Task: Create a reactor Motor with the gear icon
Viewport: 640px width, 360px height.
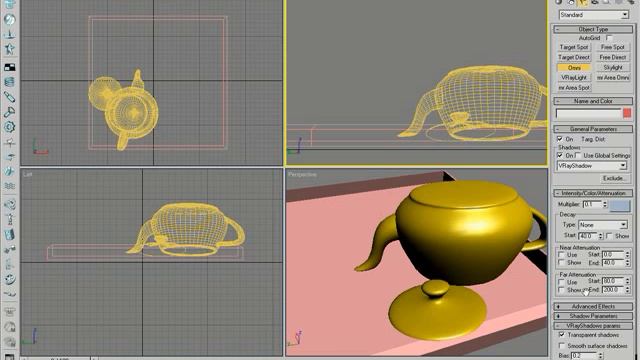Action: [x=9, y=127]
